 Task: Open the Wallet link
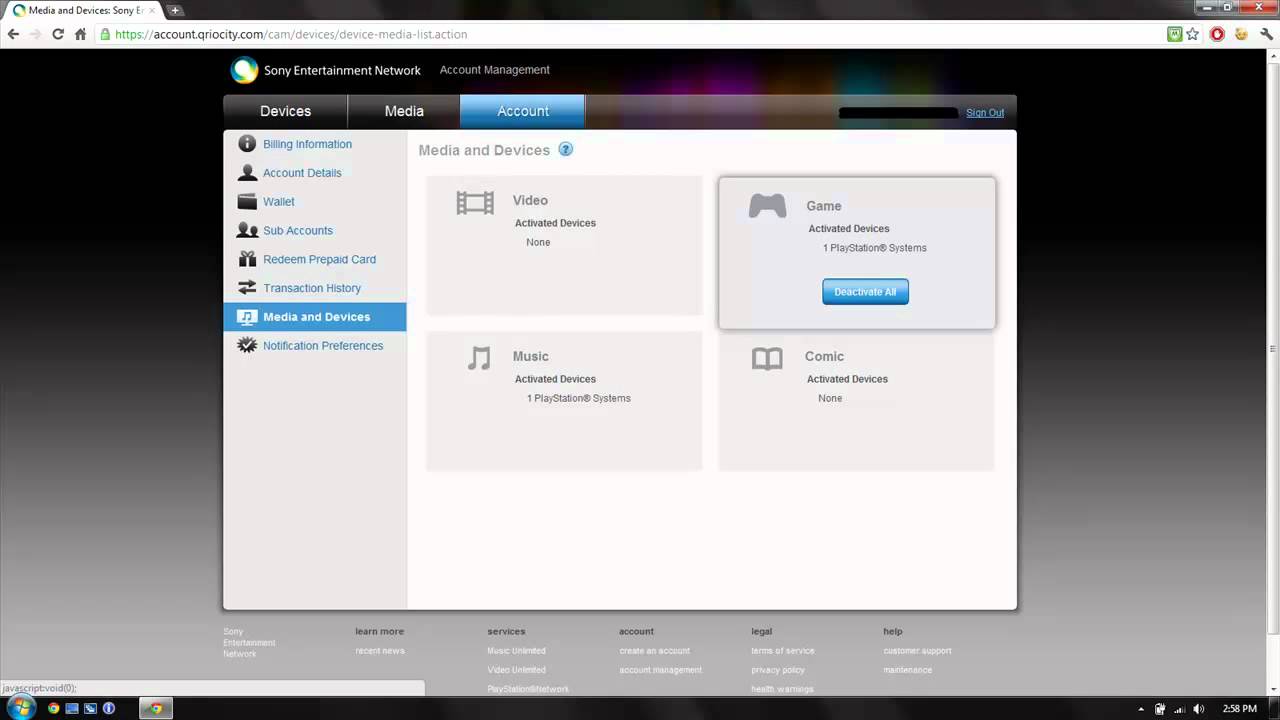(x=279, y=202)
